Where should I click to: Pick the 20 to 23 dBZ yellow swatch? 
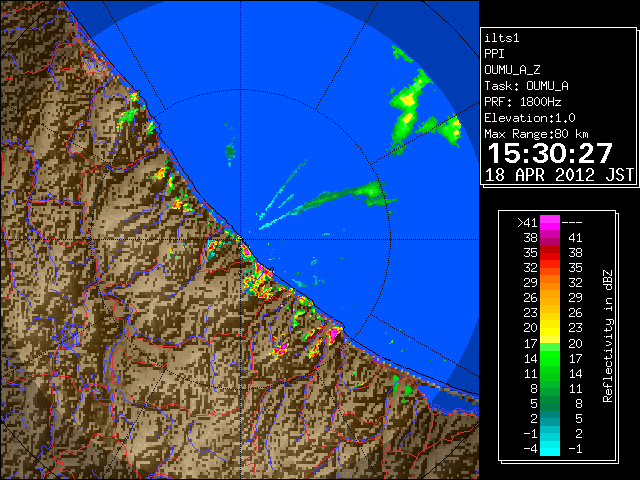[550, 329]
